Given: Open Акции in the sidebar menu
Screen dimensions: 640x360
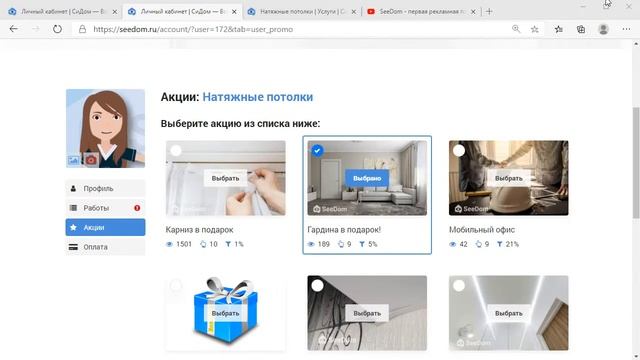Looking at the screenshot, I should 105,227.
